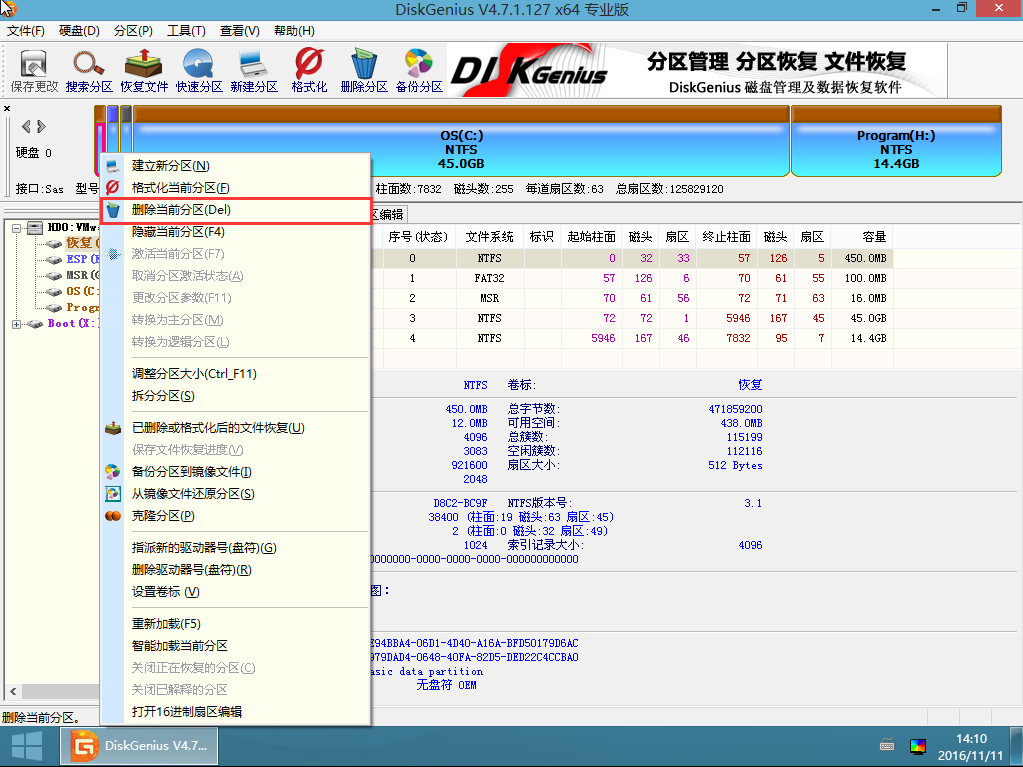This screenshot has width=1023, height=767.
Task: Click the trash icon beside 删除当前分区
Action: 113,210
